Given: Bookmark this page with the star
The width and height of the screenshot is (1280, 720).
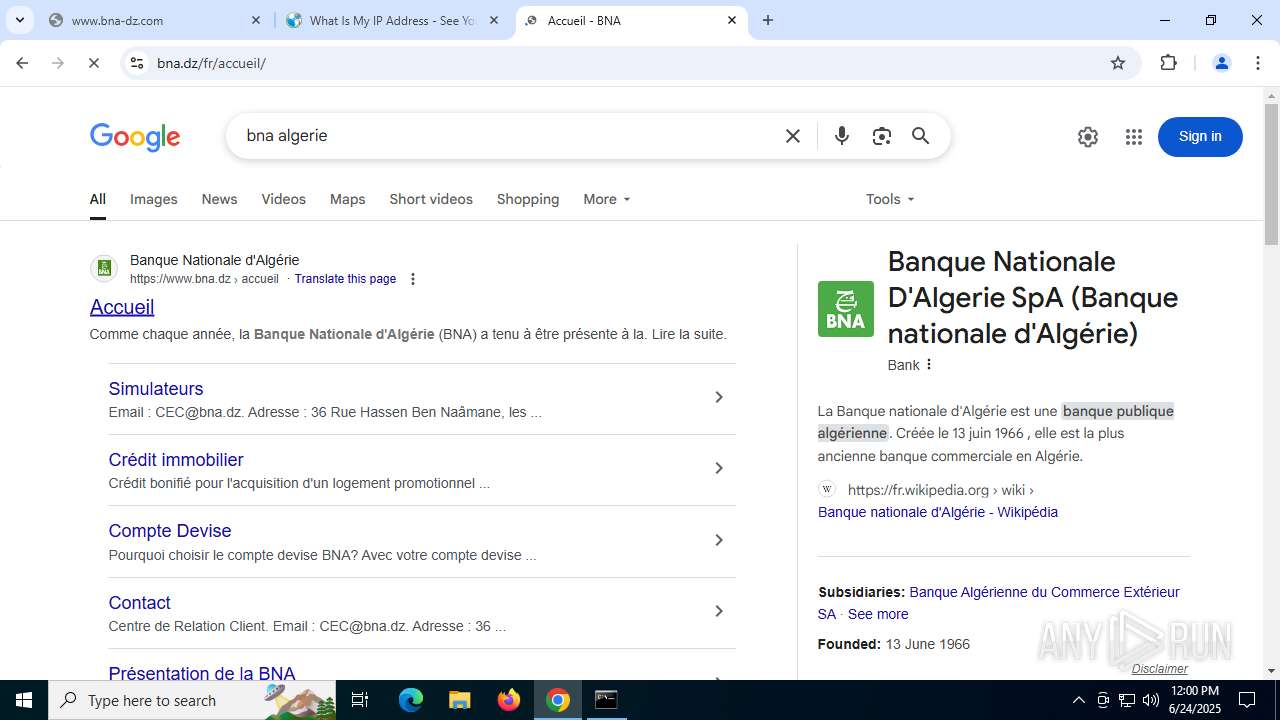Looking at the screenshot, I should tap(1118, 63).
